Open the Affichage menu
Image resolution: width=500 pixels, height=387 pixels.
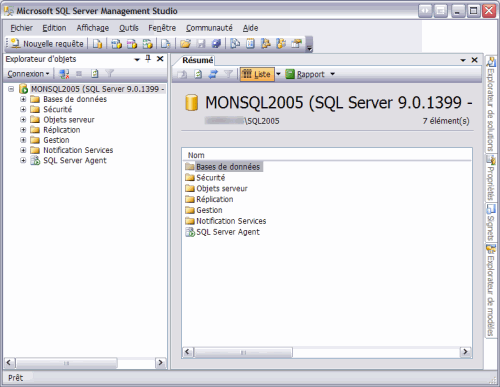(93, 28)
